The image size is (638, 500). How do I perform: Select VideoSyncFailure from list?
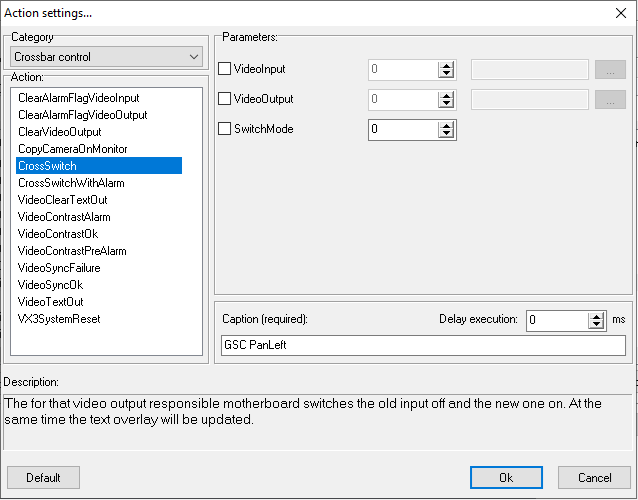click(59, 268)
